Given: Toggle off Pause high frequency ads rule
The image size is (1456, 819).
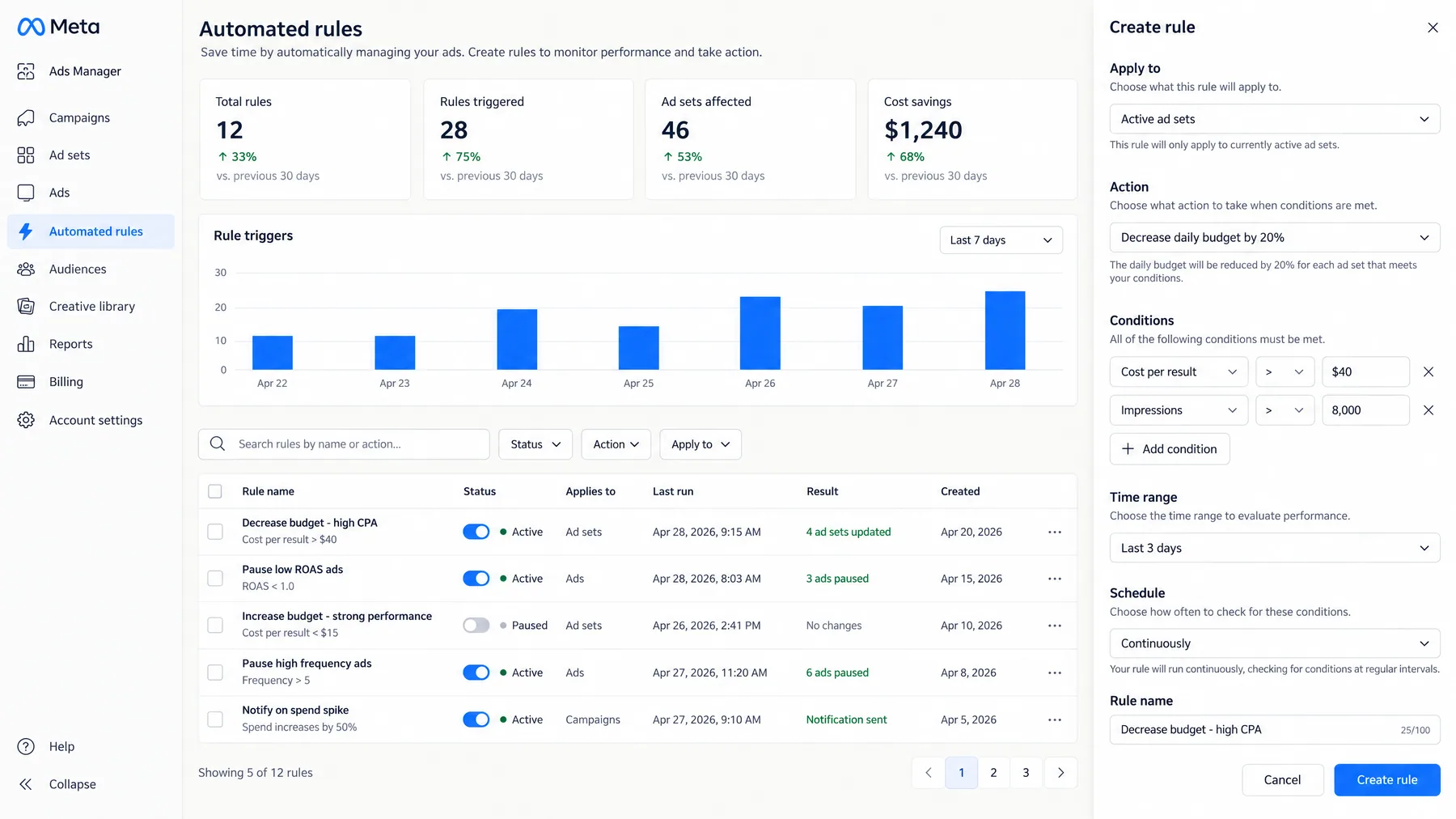Looking at the screenshot, I should coord(476,673).
